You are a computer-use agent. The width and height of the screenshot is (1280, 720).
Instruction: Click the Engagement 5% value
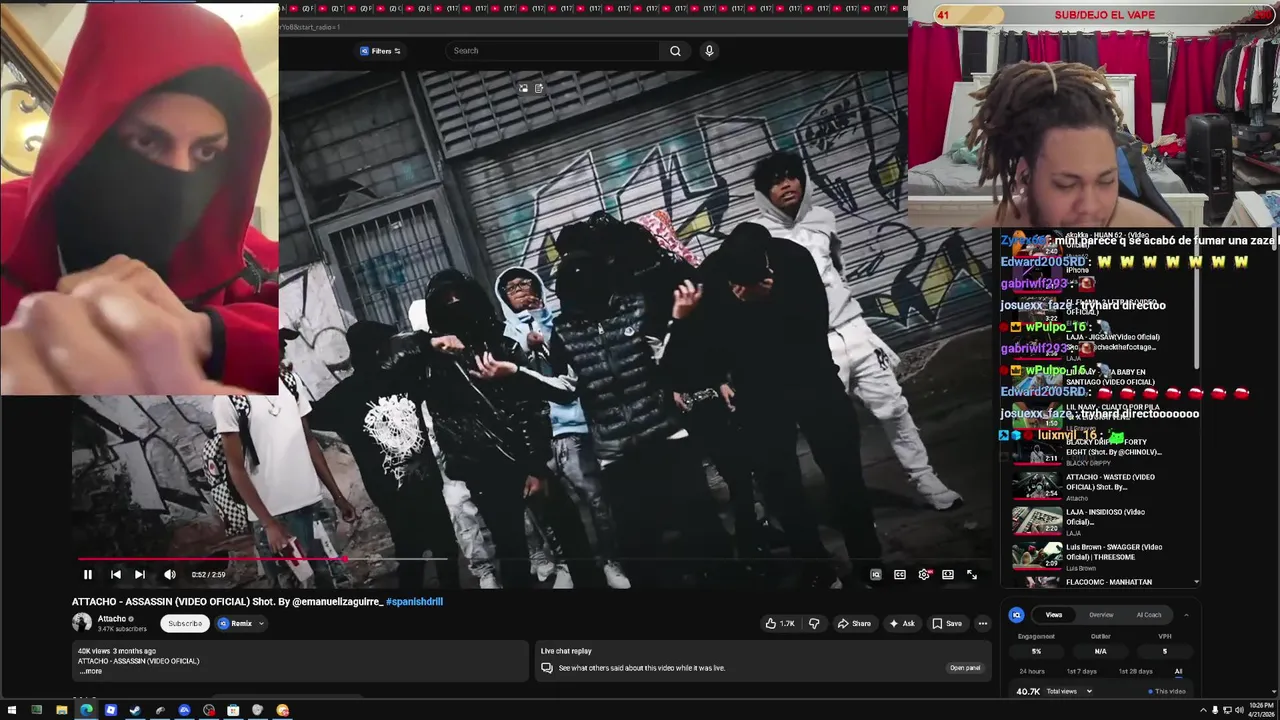1036,651
